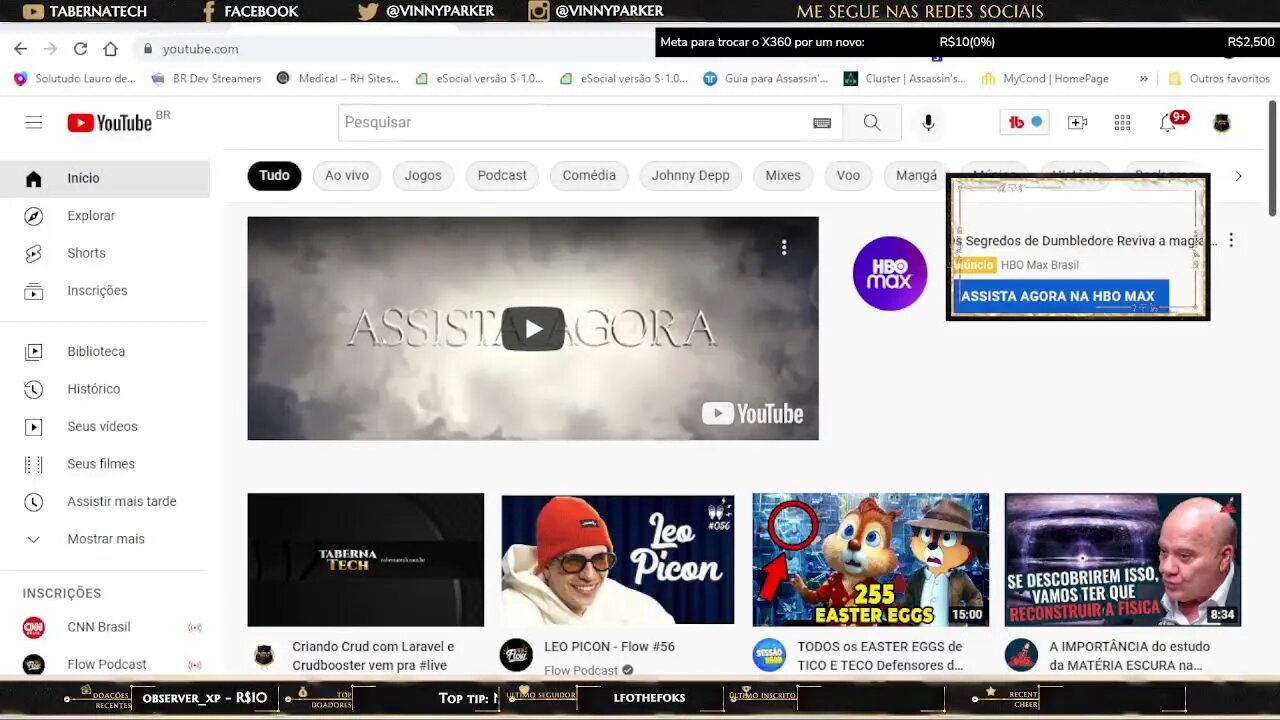Viewport: 1280px width, 720px height.
Task: Select the Mixes filter chip
Action: pyautogui.click(x=783, y=176)
